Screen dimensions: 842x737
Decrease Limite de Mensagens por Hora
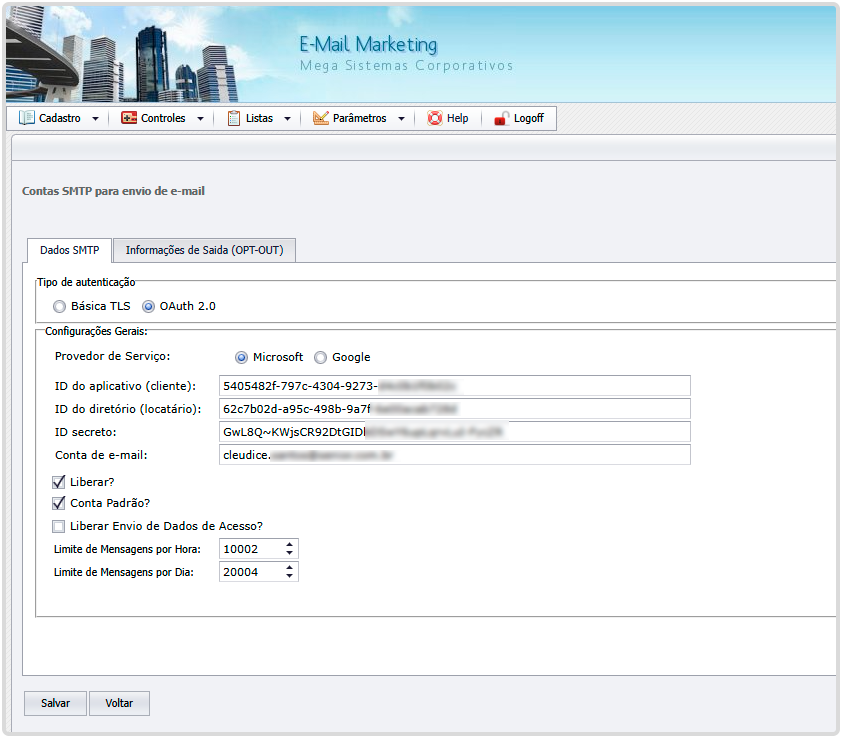tap(289, 553)
